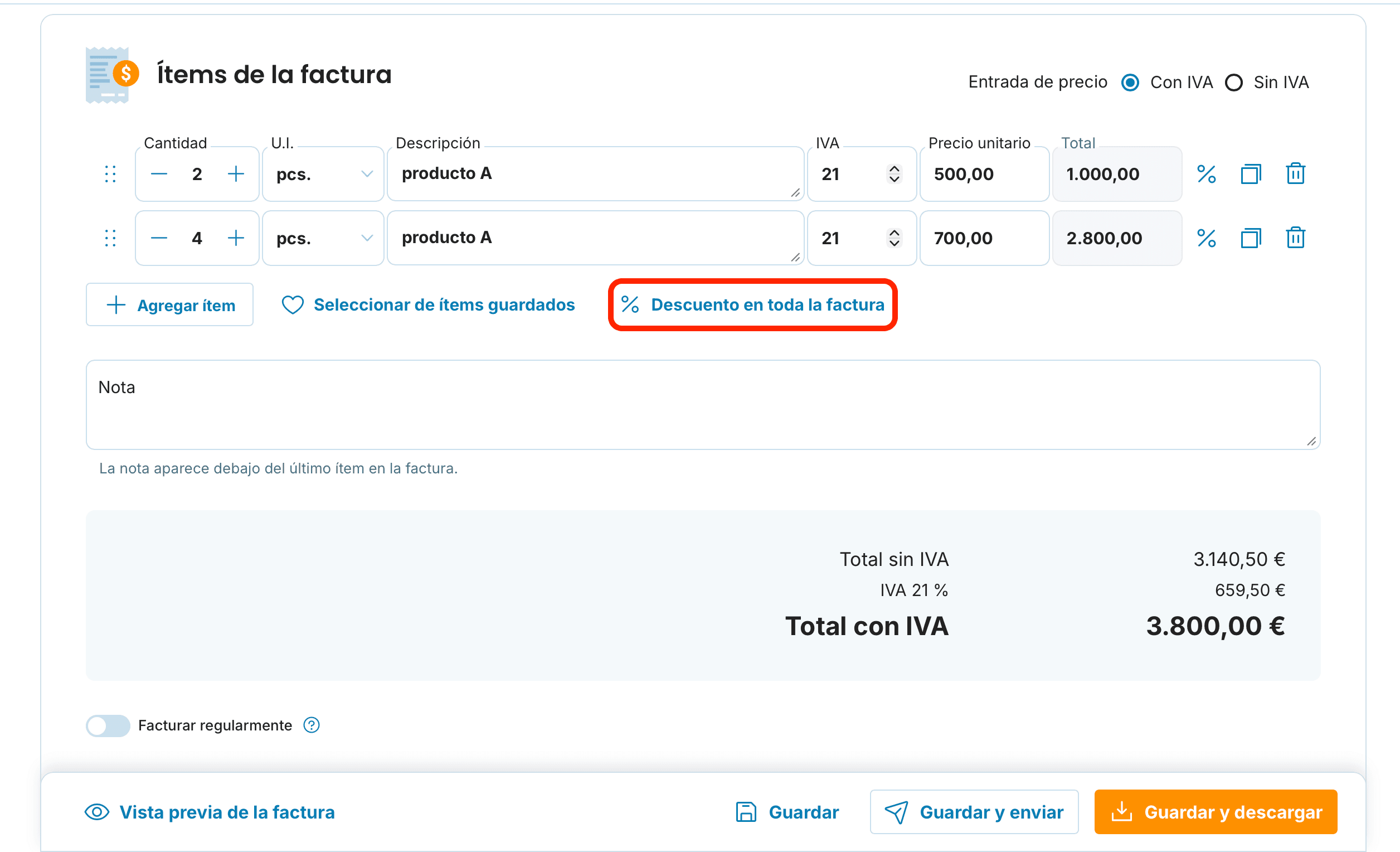Apply discount to the 1.000,00 item row
The width and height of the screenshot is (1400, 852).
[1206, 174]
